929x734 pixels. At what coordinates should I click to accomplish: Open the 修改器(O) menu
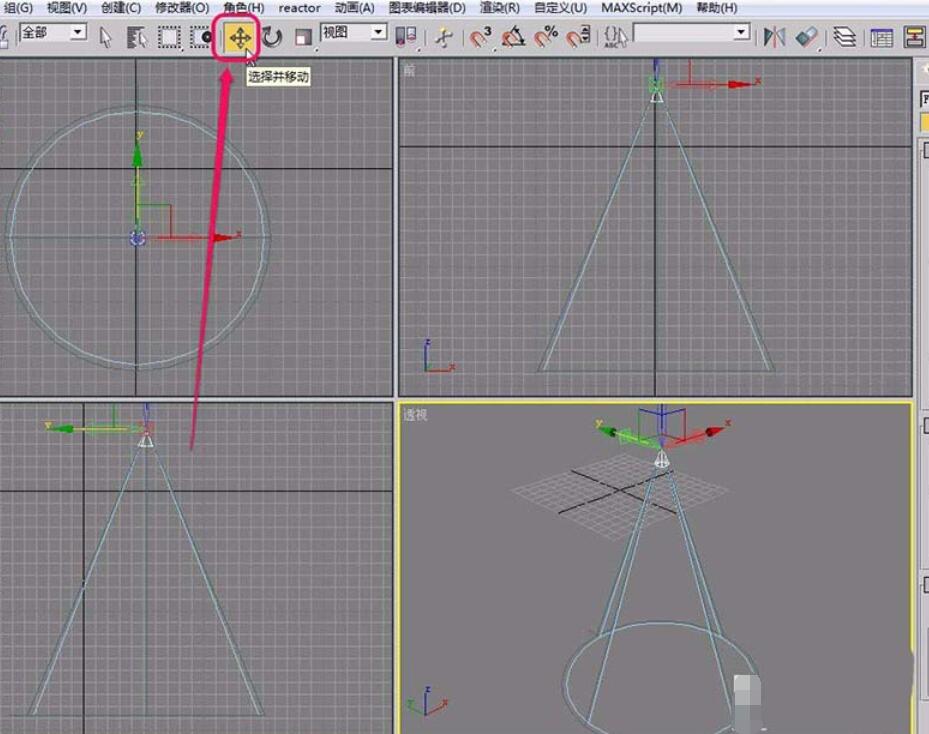pos(182,8)
